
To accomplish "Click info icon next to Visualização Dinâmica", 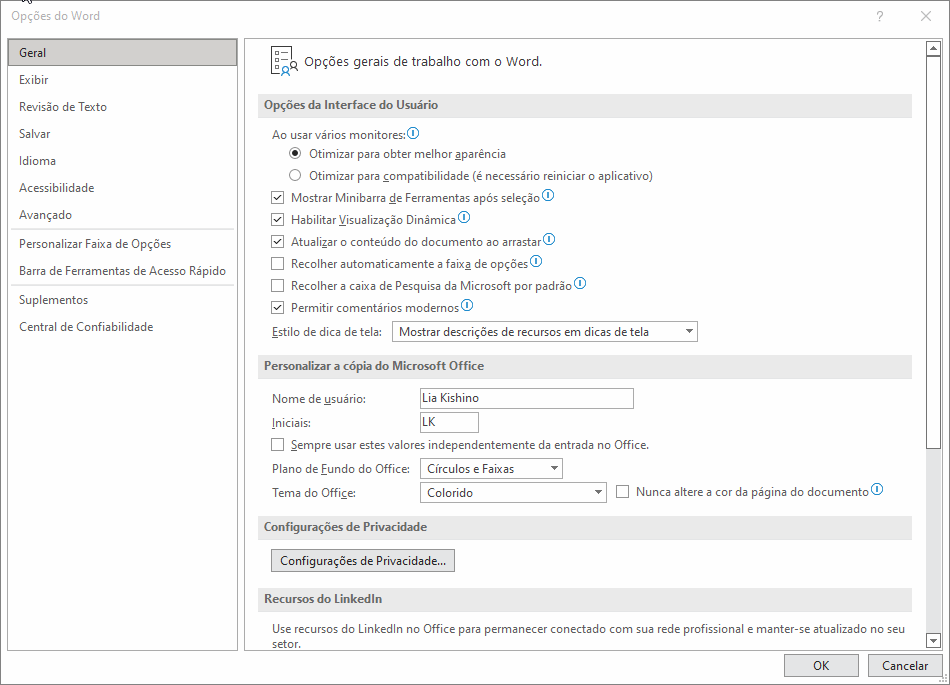I will click(x=464, y=217).
